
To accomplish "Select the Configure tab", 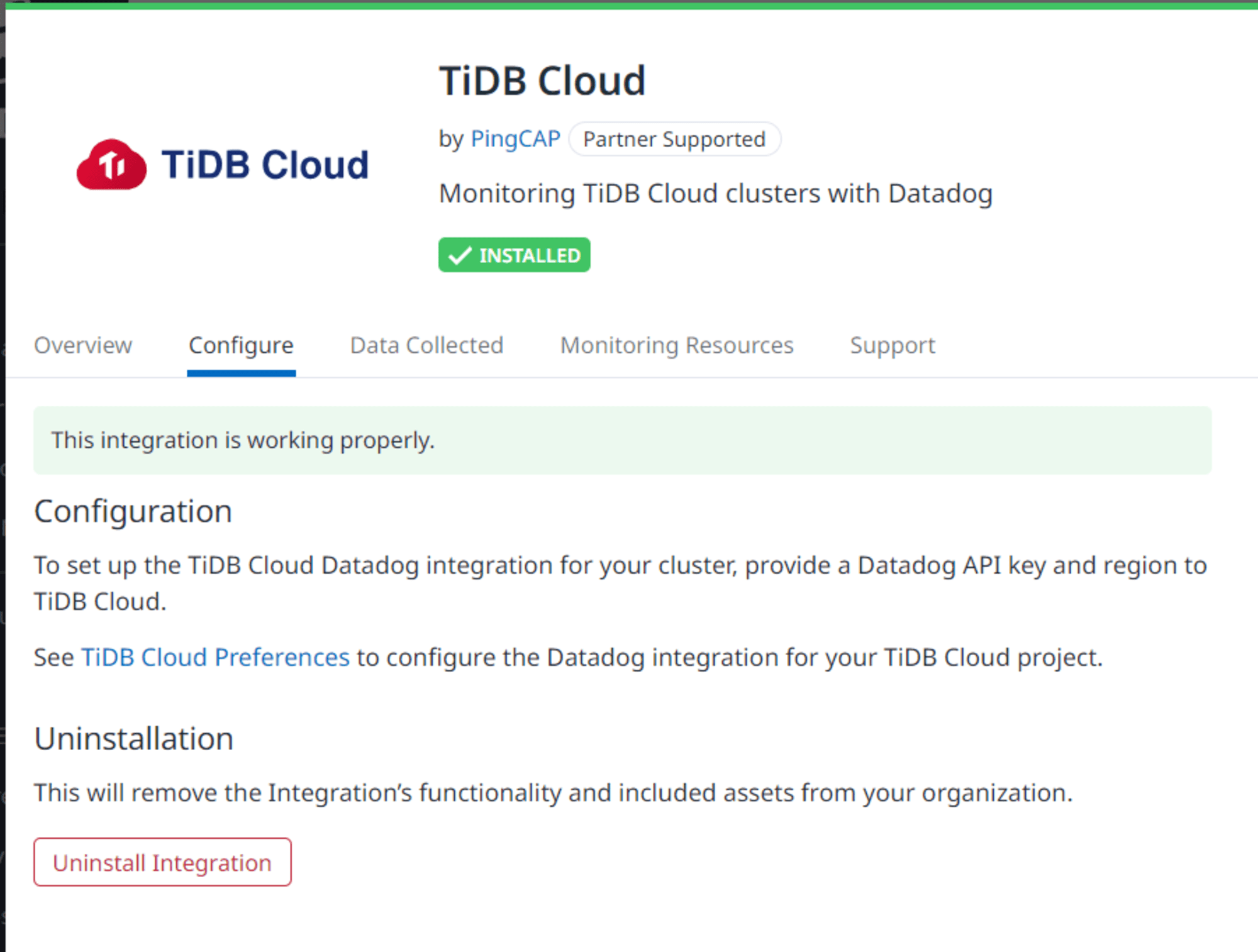I will pos(241,345).
